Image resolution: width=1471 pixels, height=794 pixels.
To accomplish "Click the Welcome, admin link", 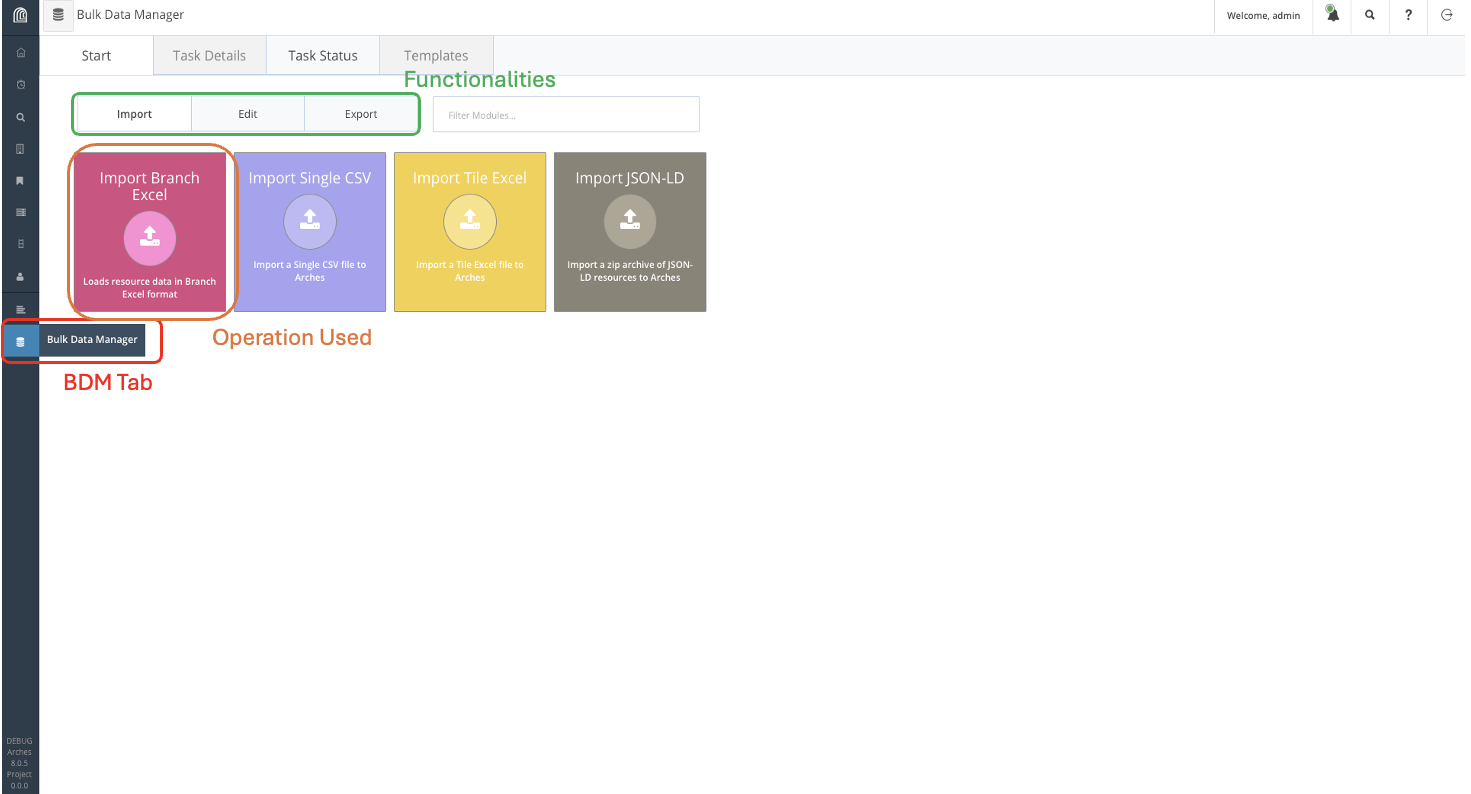I will pyautogui.click(x=1263, y=16).
